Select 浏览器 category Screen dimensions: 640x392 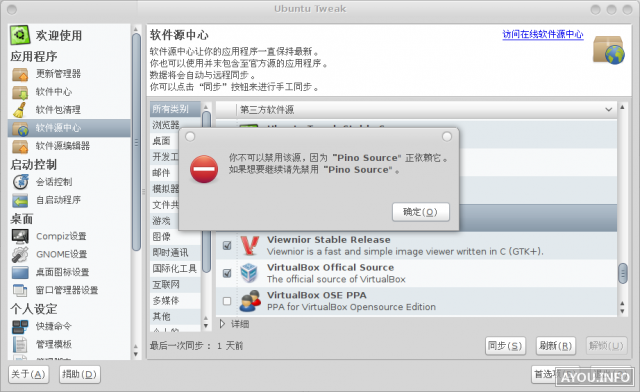(x=176, y=125)
